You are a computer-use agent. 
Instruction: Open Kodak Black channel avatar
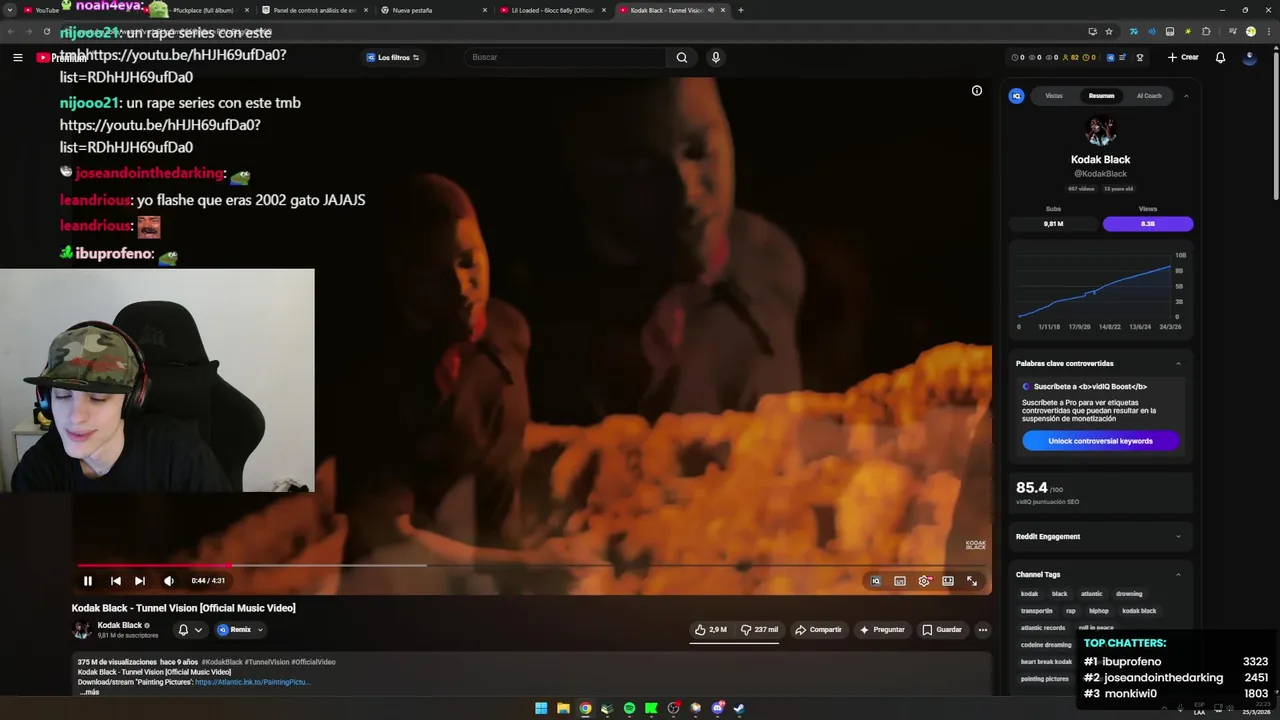tap(82, 630)
